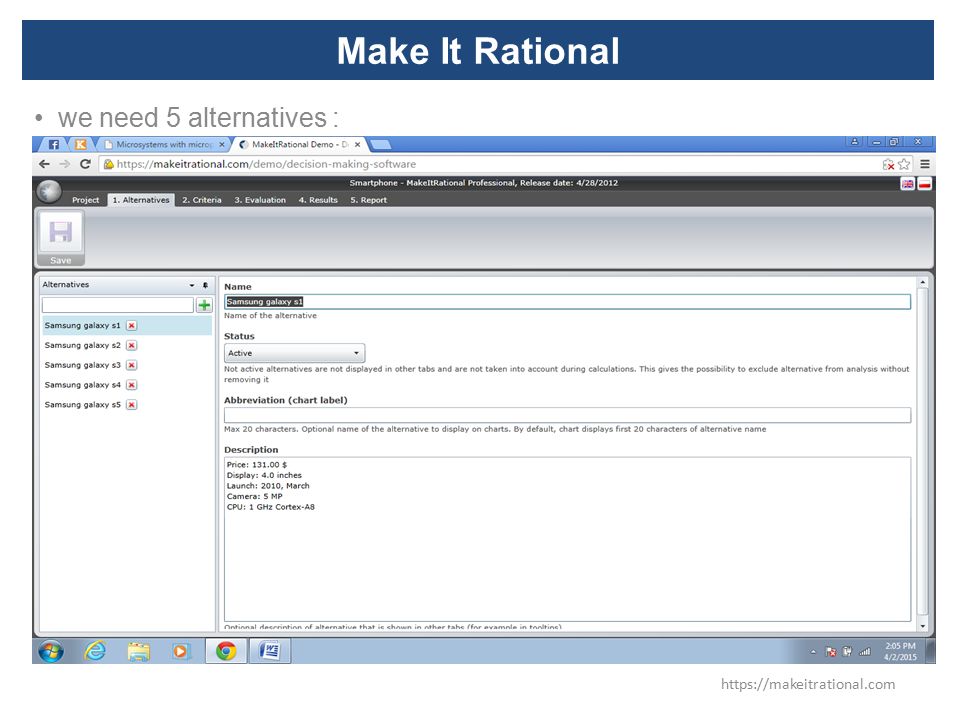
Task: Switch language to English flag
Action: [x=908, y=184]
